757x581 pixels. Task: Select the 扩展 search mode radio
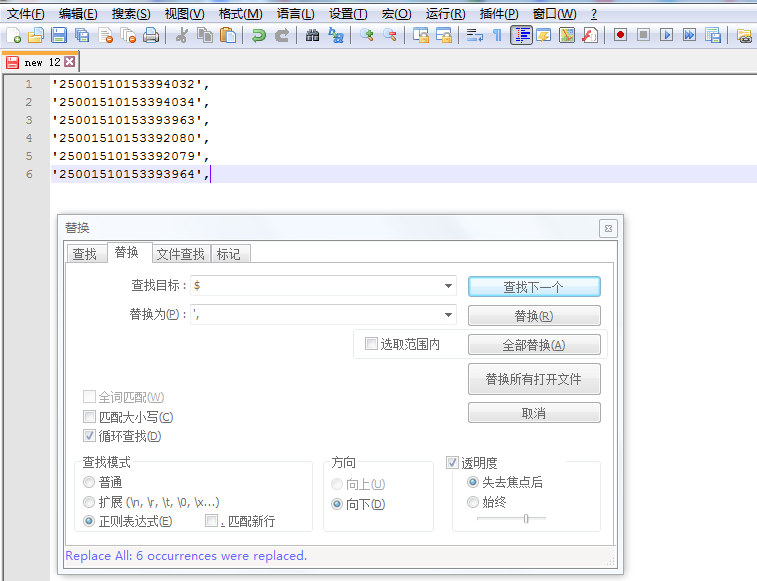pos(89,502)
